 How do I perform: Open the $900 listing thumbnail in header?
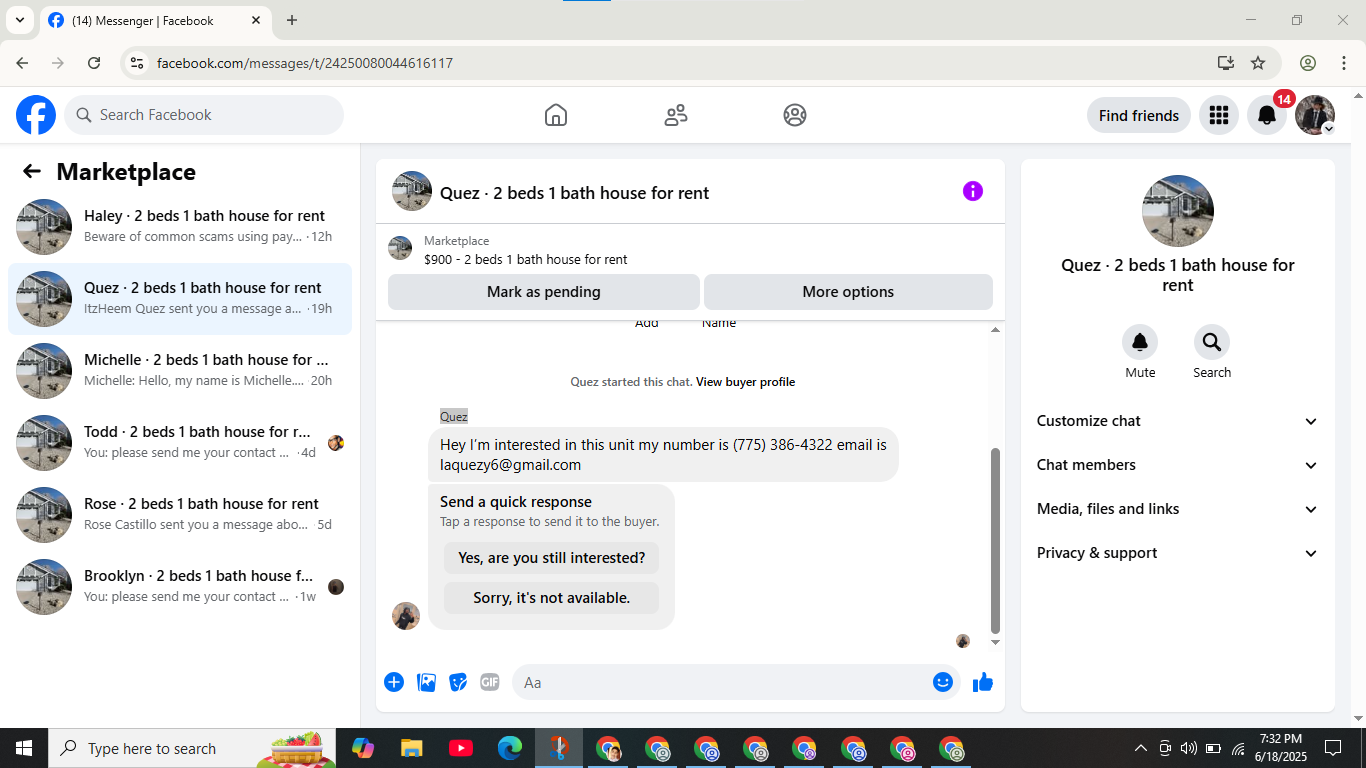(x=400, y=248)
